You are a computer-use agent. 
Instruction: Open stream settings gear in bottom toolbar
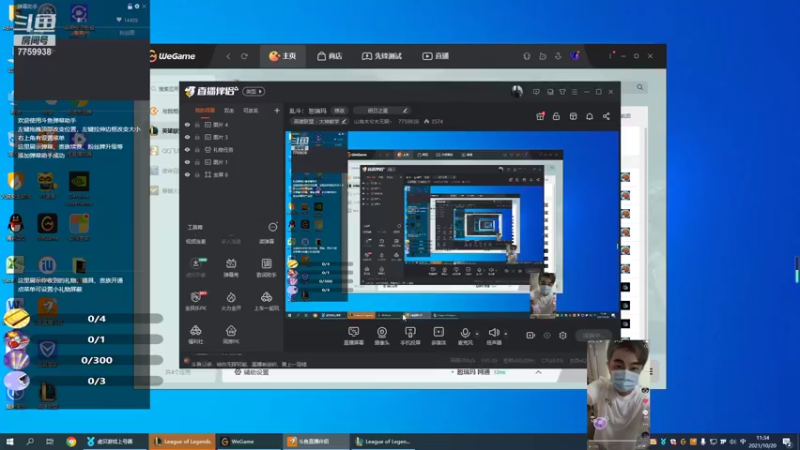(x=563, y=335)
